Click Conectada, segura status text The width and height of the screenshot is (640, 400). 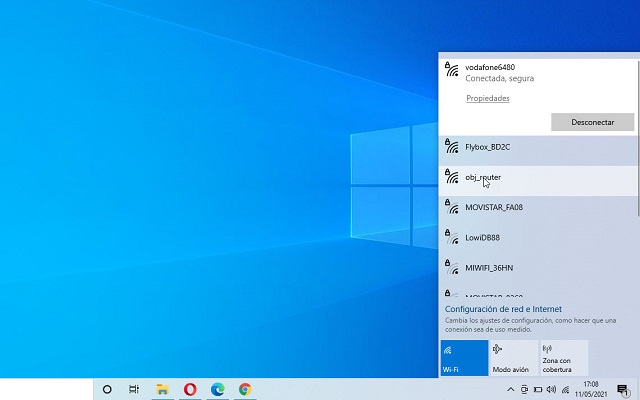(x=500, y=78)
